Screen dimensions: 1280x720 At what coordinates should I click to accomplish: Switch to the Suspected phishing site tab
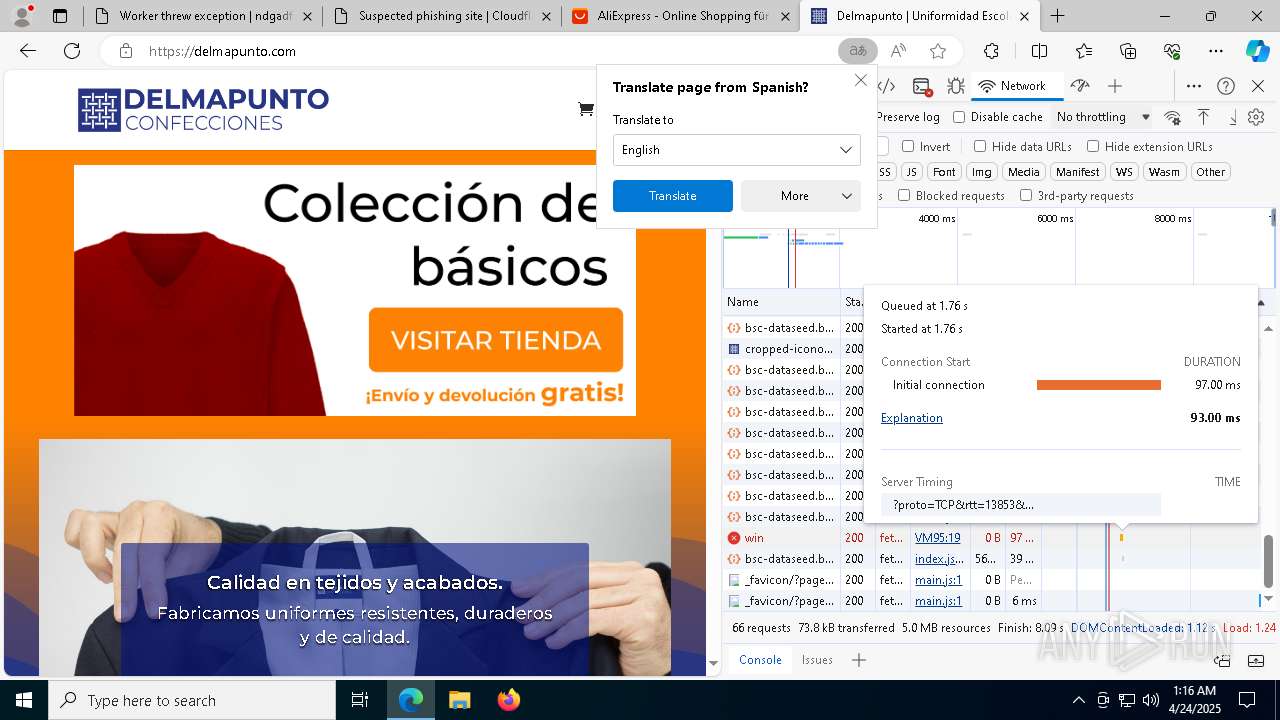[442, 16]
